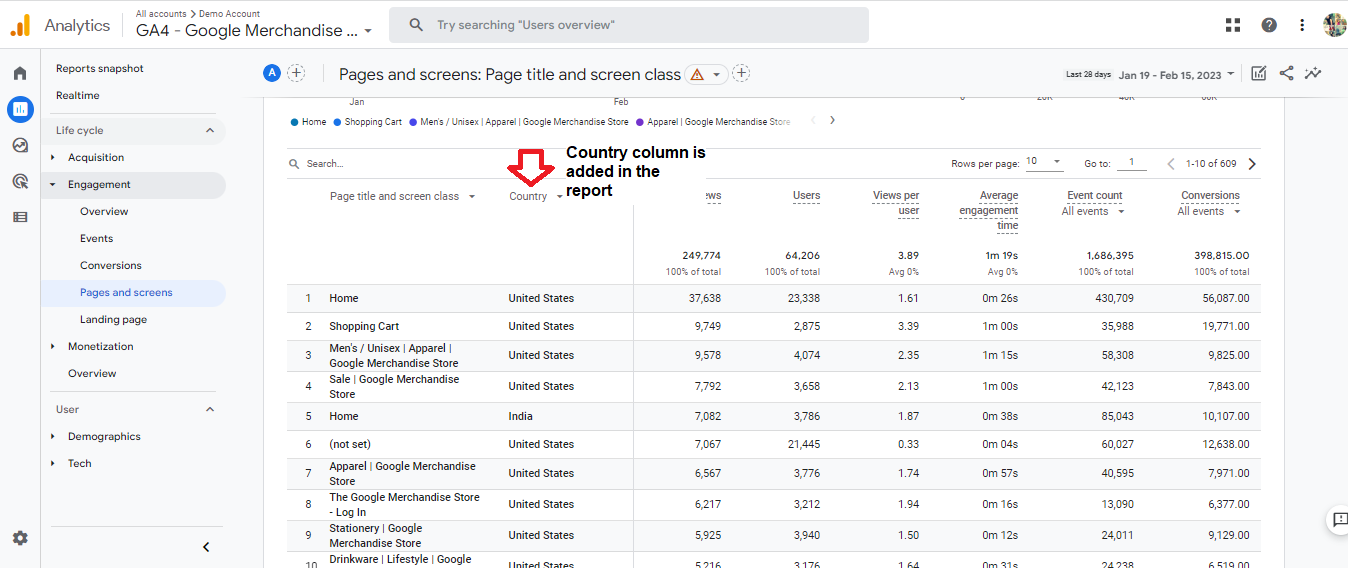Open the Overview item below Monetization

point(92,373)
